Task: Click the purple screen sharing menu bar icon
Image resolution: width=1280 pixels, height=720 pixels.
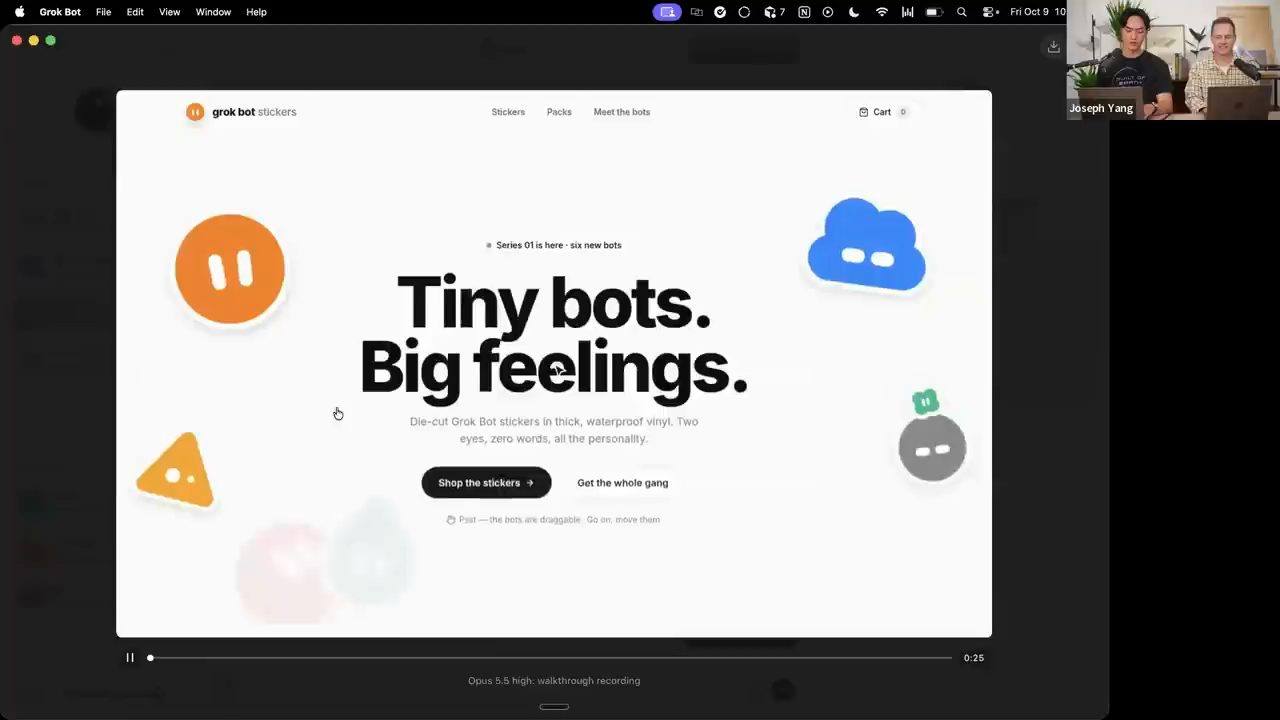Action: point(667,12)
